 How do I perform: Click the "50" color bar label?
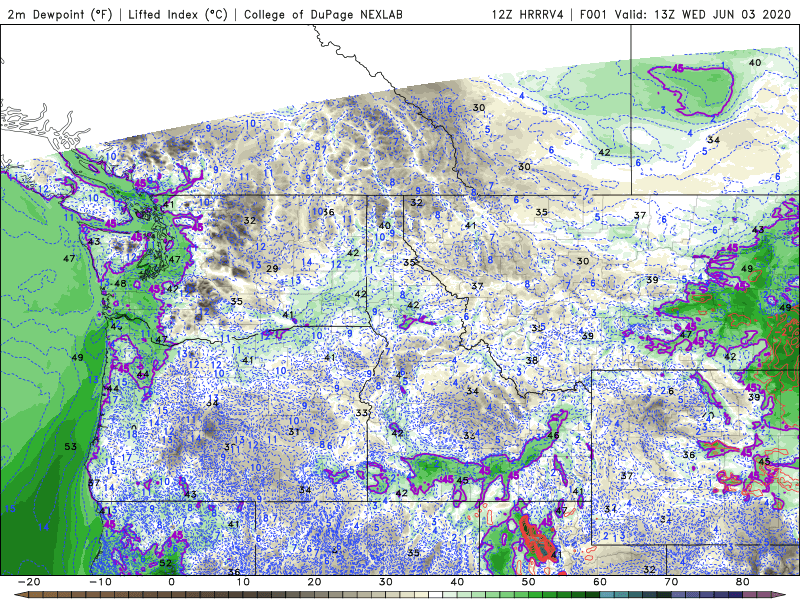pyautogui.click(x=529, y=582)
